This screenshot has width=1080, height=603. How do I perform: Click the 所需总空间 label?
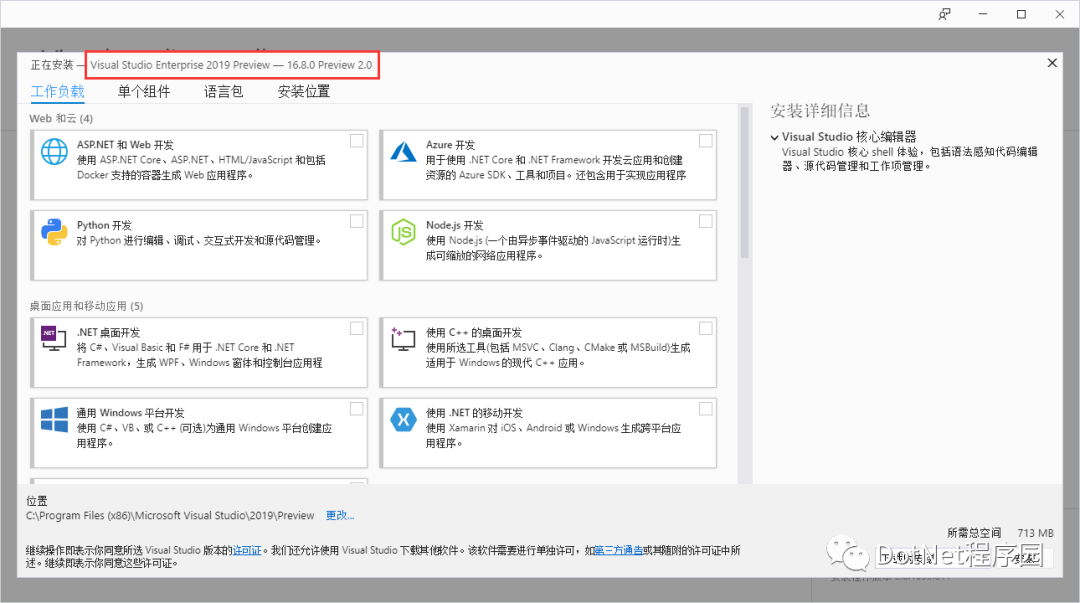974,533
